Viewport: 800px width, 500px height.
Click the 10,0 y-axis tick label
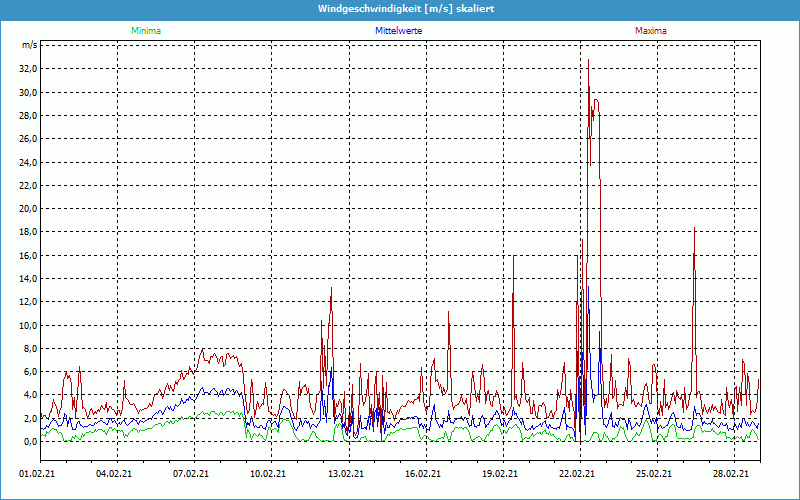click(28, 326)
